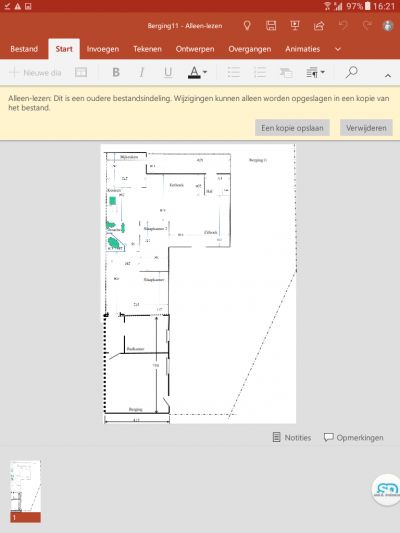
Task: Open the user account avatar
Action: coord(388,26)
